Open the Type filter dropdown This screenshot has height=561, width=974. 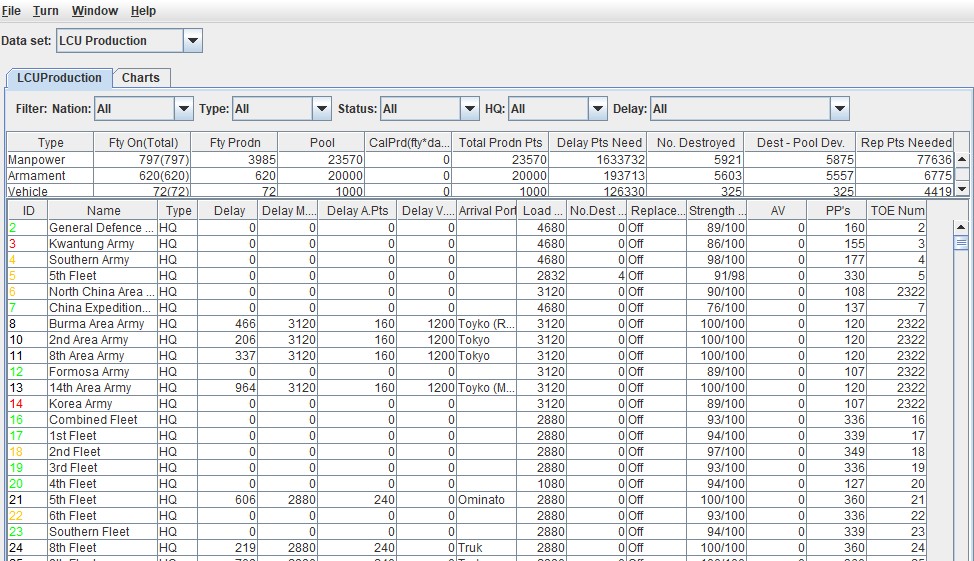(321, 109)
